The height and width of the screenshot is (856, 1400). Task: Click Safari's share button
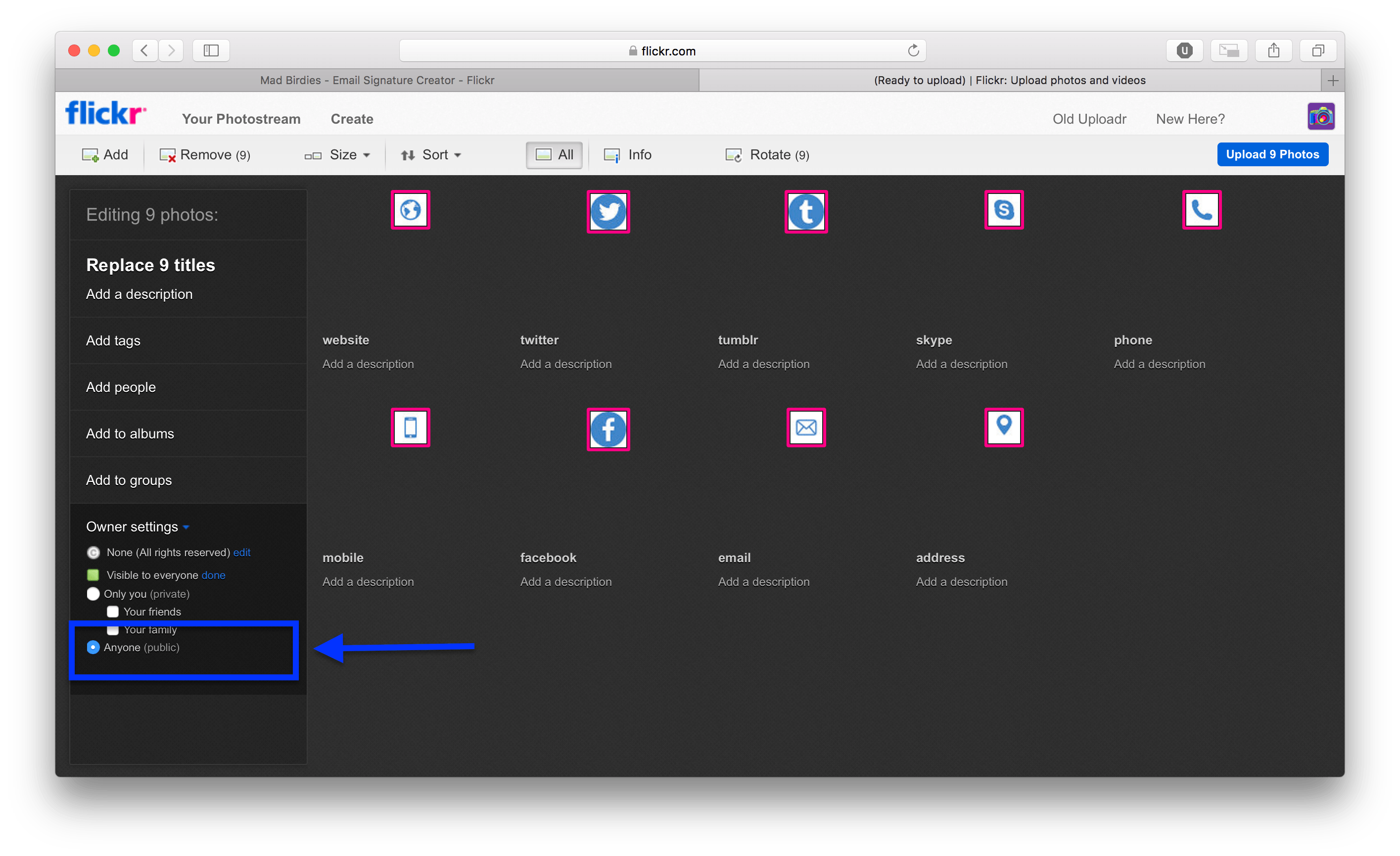pos(1273,50)
